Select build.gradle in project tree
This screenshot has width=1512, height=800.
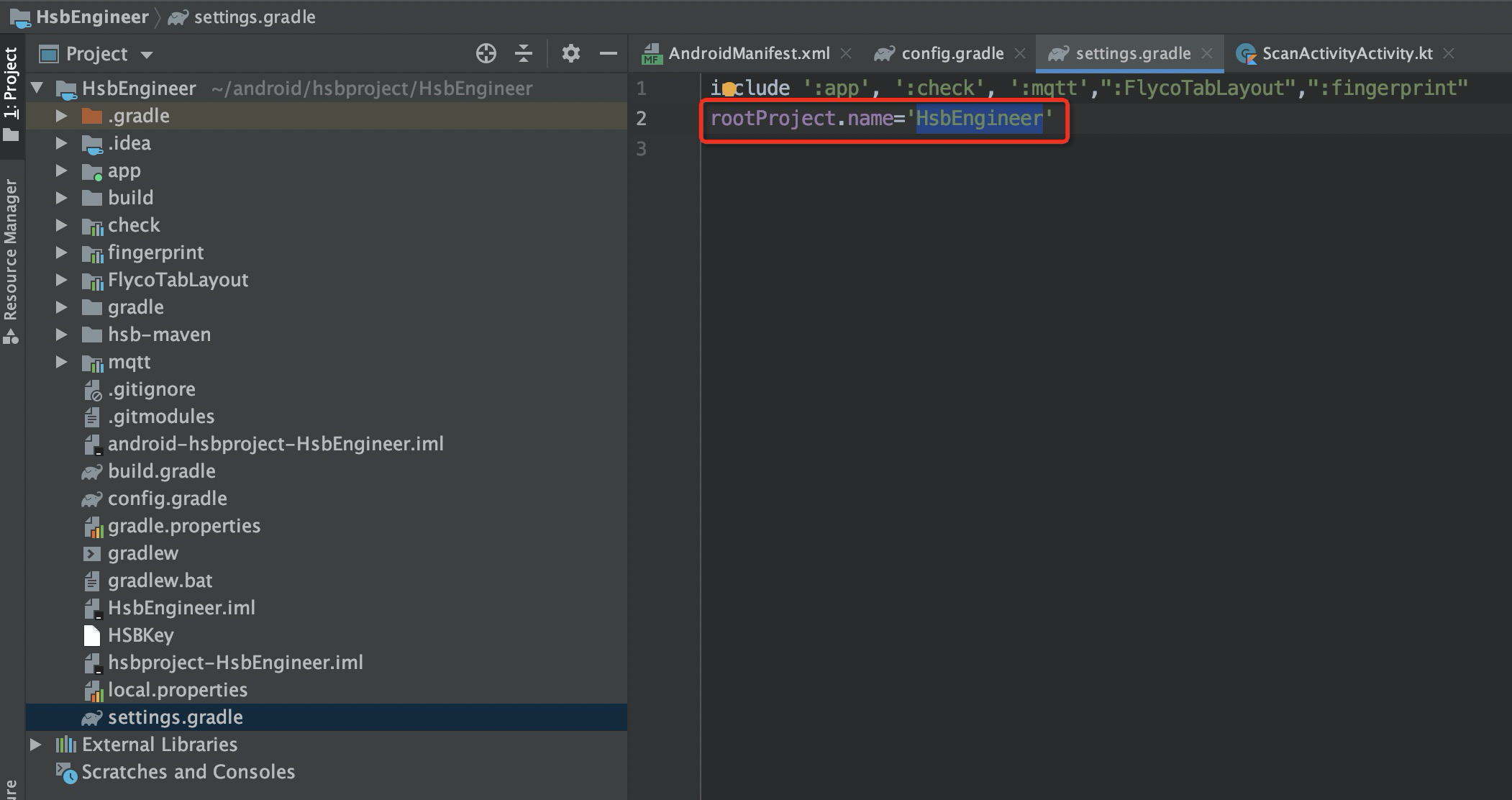161,471
